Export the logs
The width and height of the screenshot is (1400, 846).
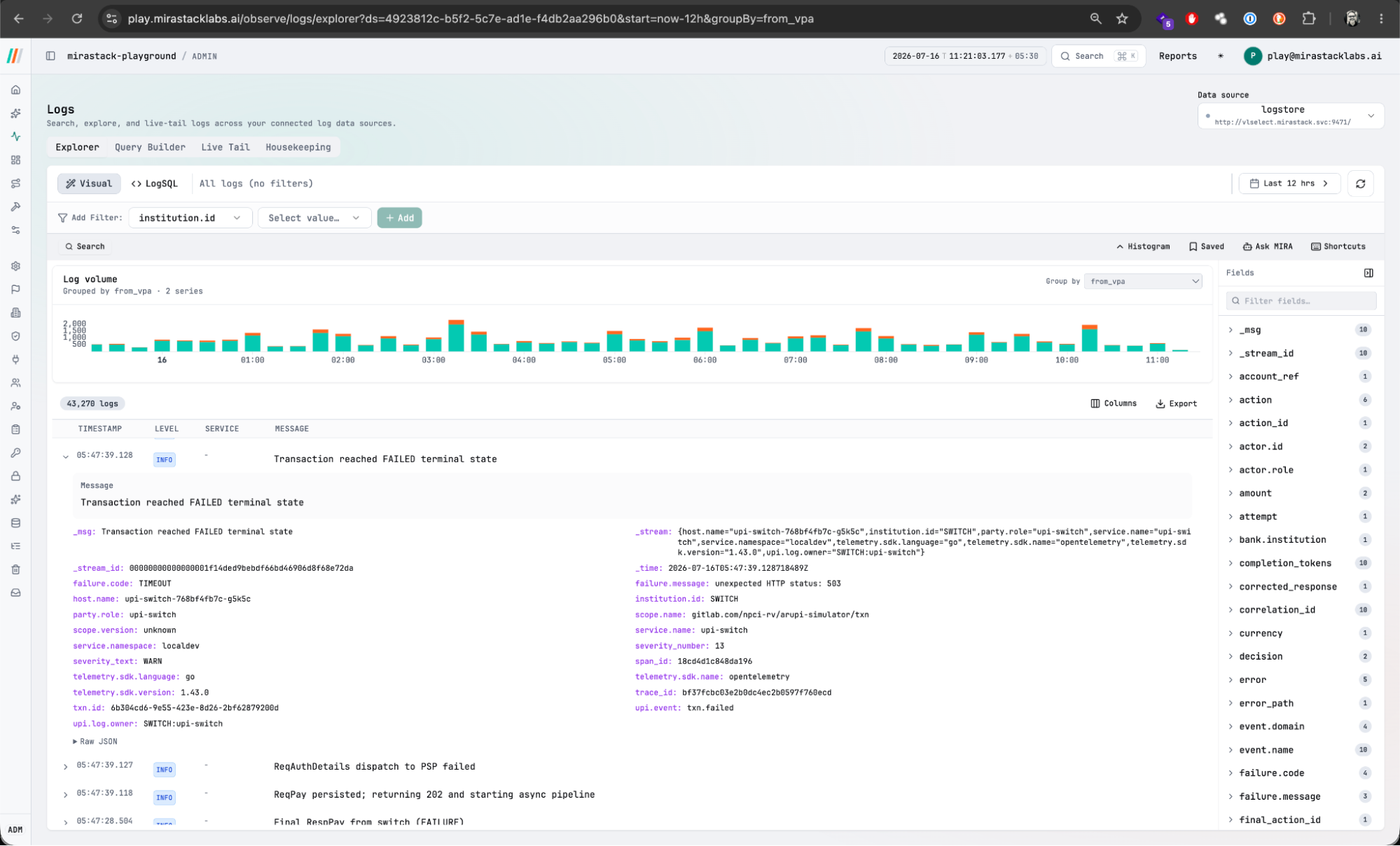1177,403
